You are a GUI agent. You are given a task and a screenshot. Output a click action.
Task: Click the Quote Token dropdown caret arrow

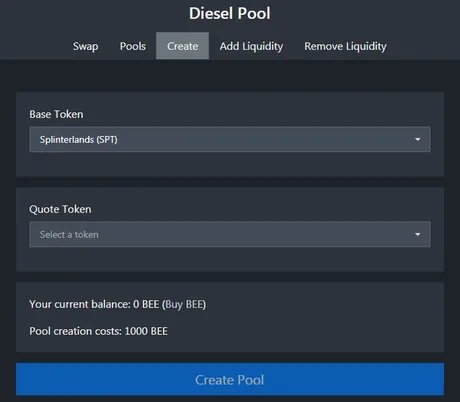pyautogui.click(x=417, y=234)
